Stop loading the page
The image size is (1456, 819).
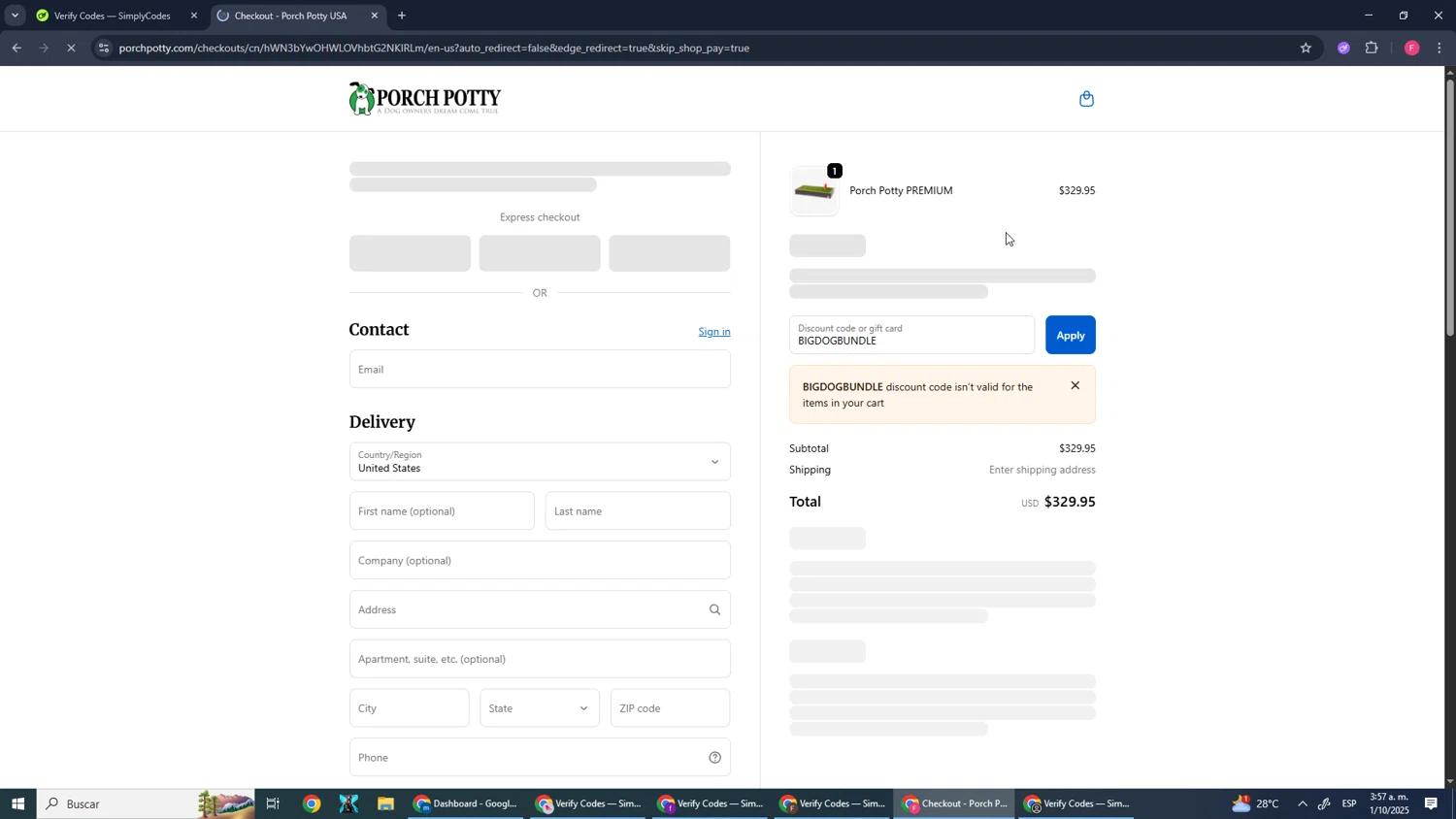71,48
